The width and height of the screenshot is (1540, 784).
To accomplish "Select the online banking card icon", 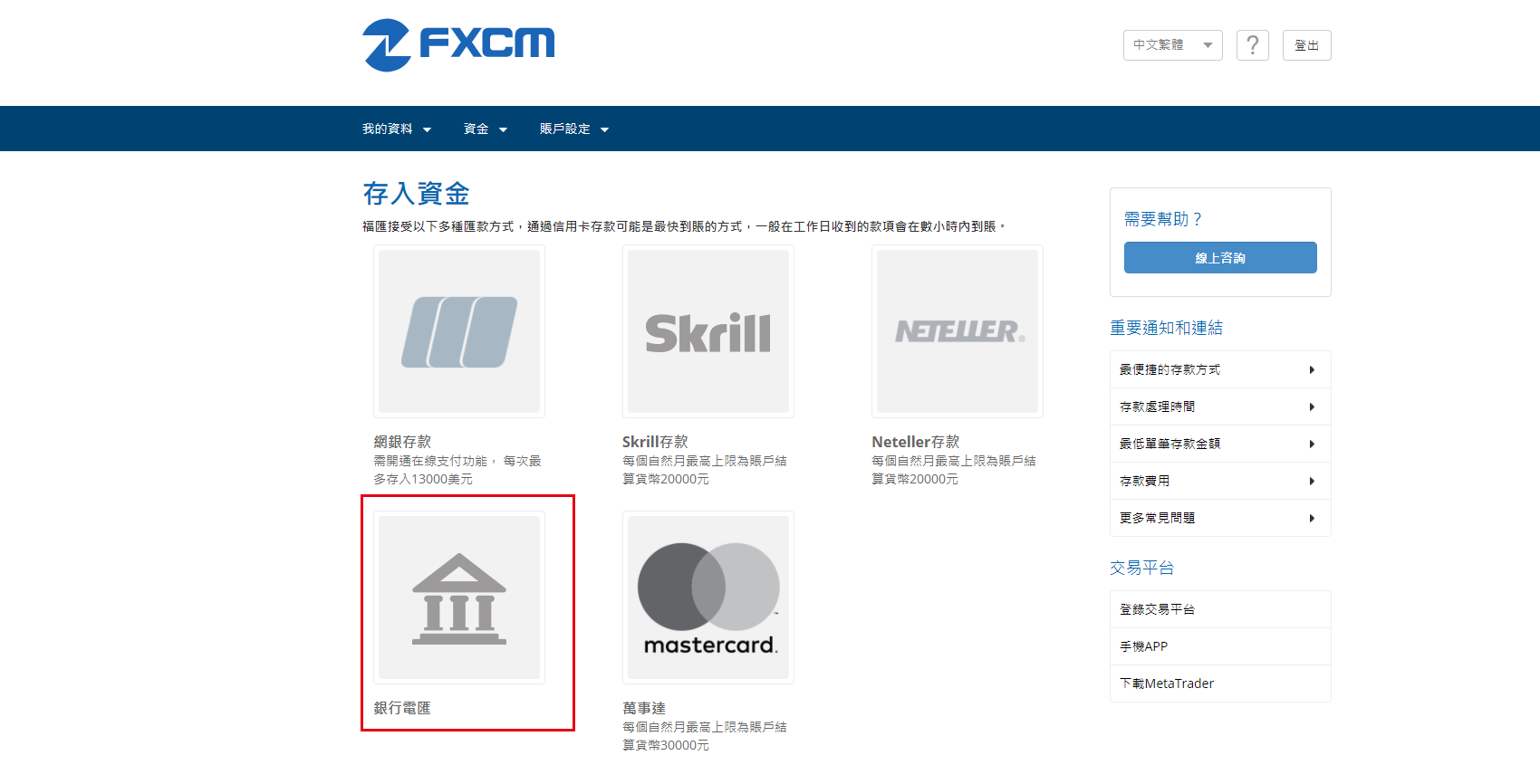I will coord(459,331).
